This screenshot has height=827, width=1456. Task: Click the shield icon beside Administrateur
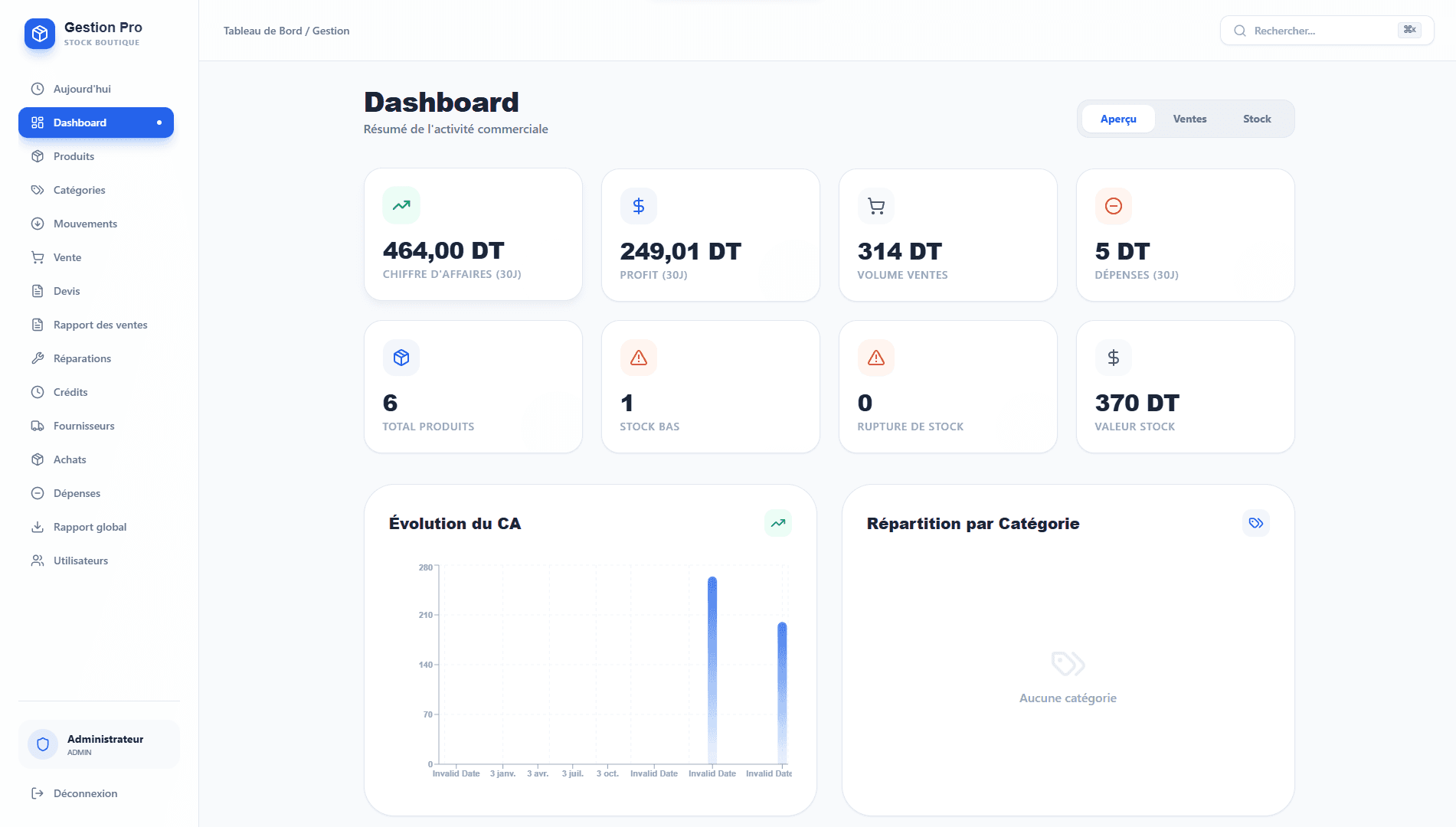[x=43, y=744]
